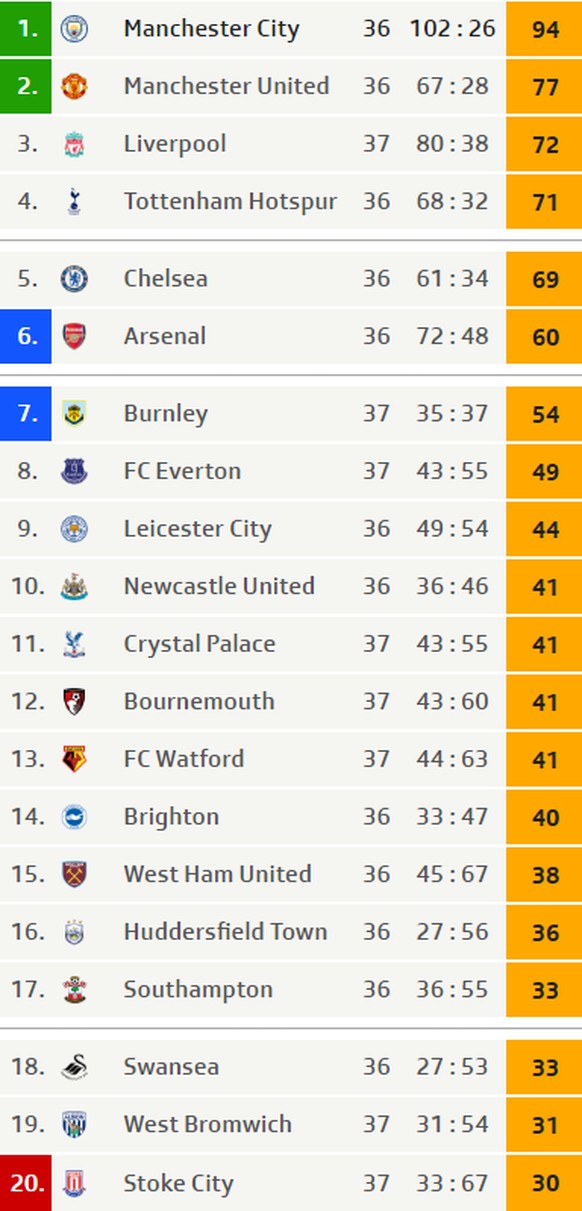Click the Swansea swan crest icon

(x=74, y=1067)
